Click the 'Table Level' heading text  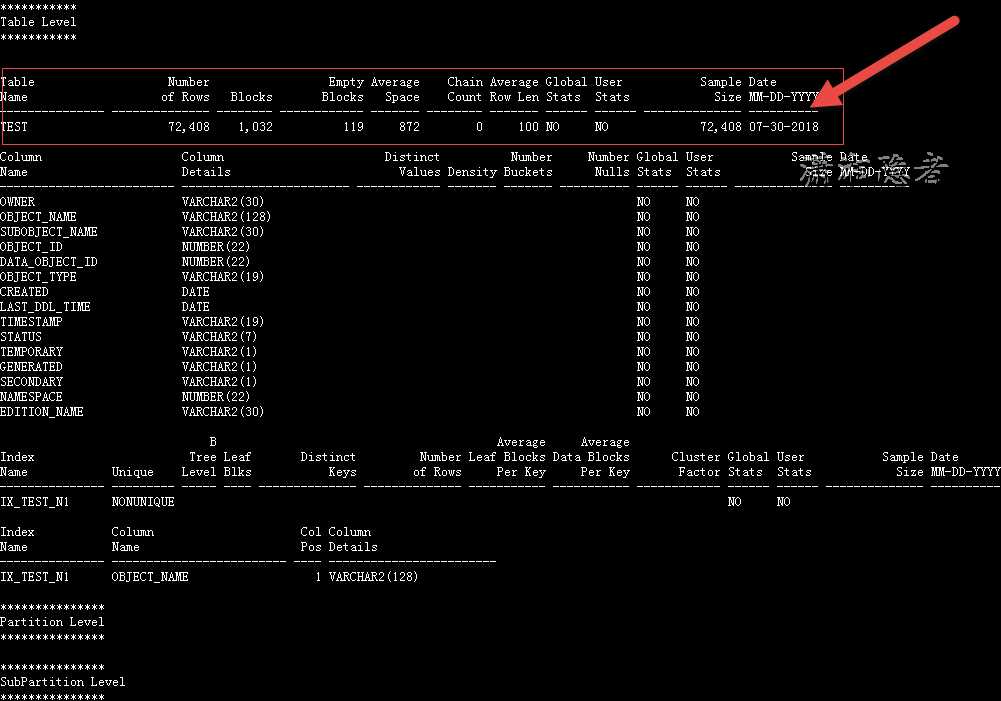[38, 22]
